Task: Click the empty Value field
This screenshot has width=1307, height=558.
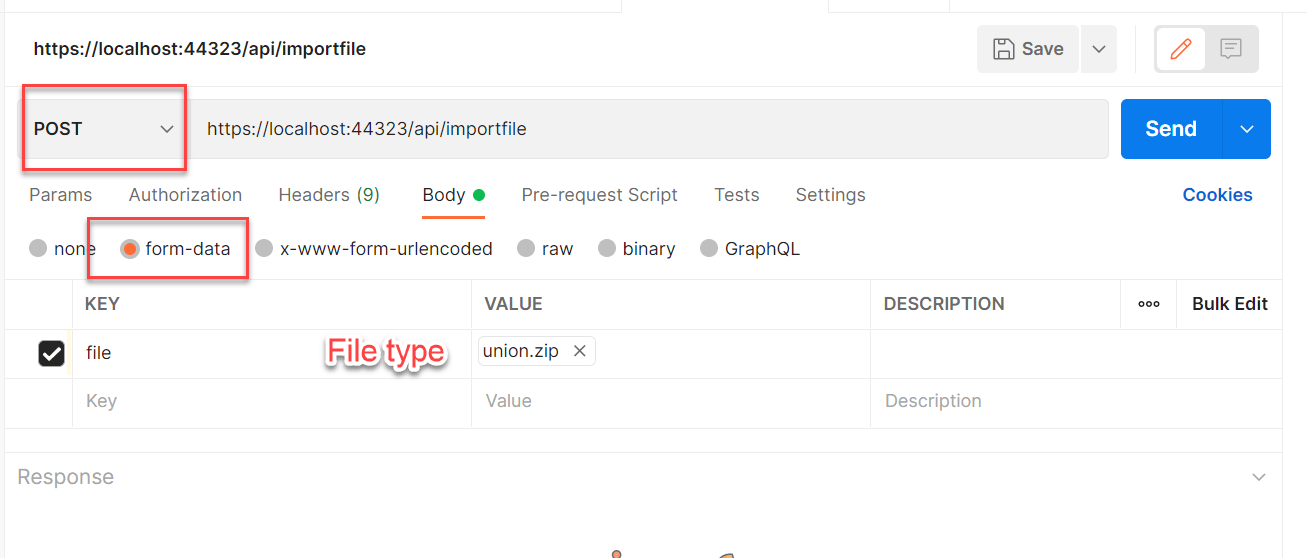Action: (670, 402)
